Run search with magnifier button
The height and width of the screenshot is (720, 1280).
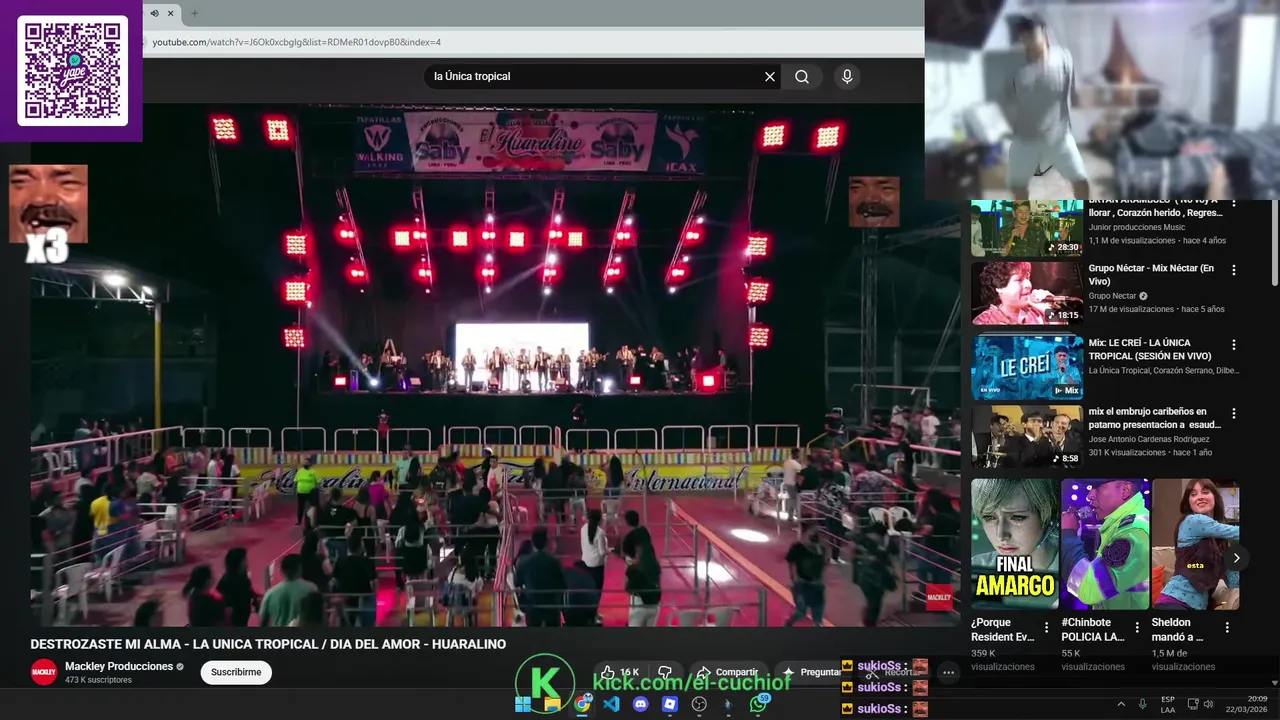coord(802,77)
